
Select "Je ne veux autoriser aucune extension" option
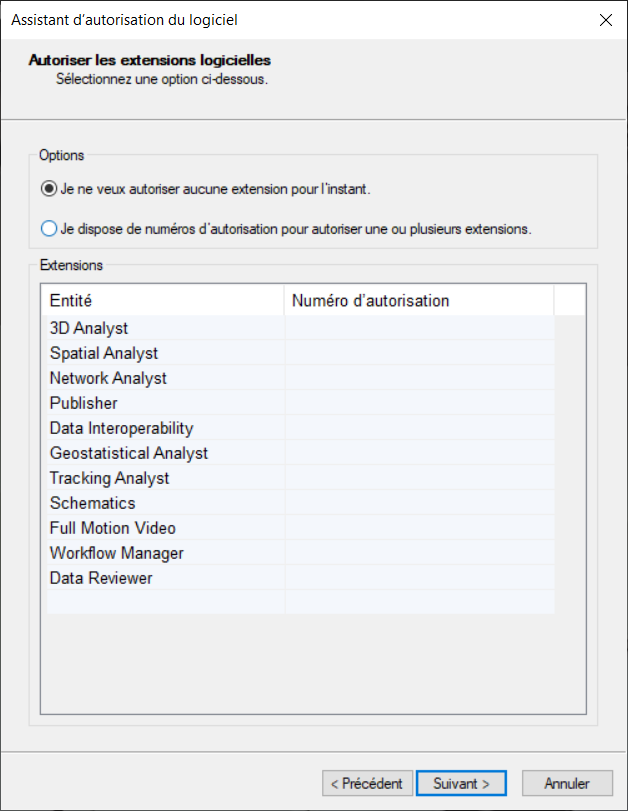tap(49, 188)
